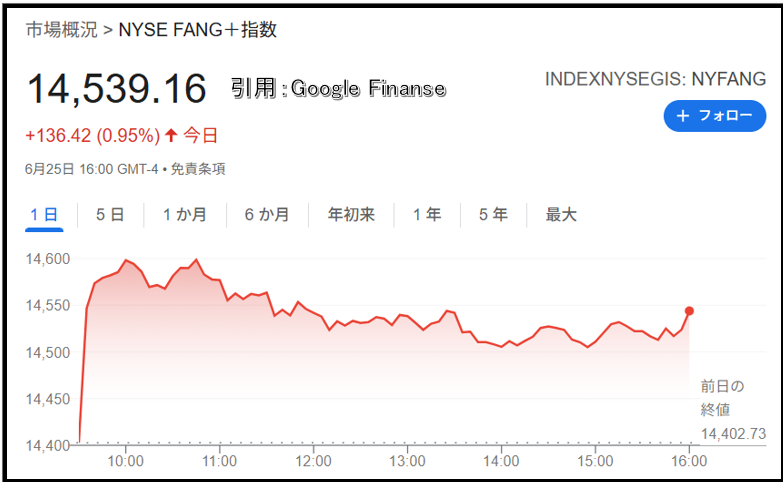The width and height of the screenshot is (783, 482).
Task: Open the 市場概況 breadcrumb link
Action: [61, 30]
